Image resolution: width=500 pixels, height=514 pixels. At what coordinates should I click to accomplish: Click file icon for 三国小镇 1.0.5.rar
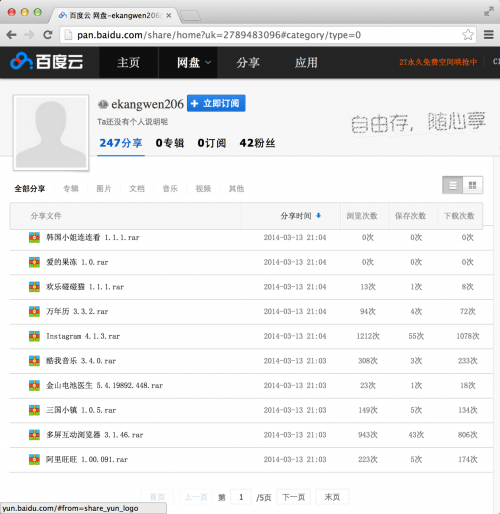coord(34,410)
